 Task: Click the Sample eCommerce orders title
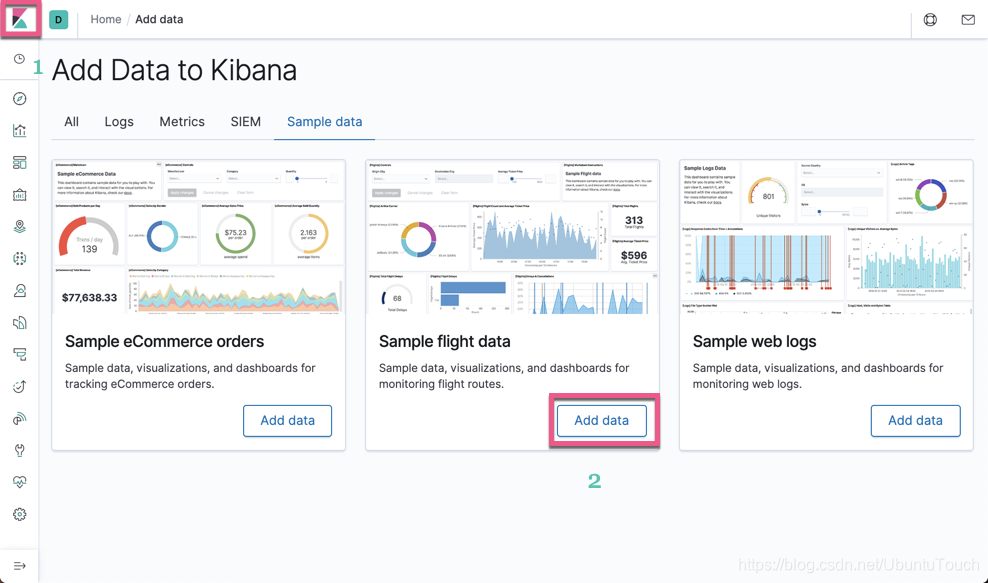(164, 341)
